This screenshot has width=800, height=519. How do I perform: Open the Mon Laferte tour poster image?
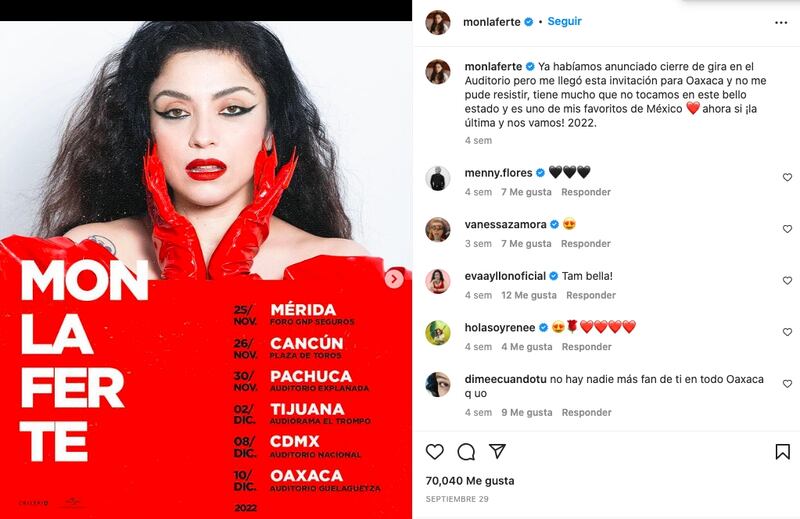point(206,270)
